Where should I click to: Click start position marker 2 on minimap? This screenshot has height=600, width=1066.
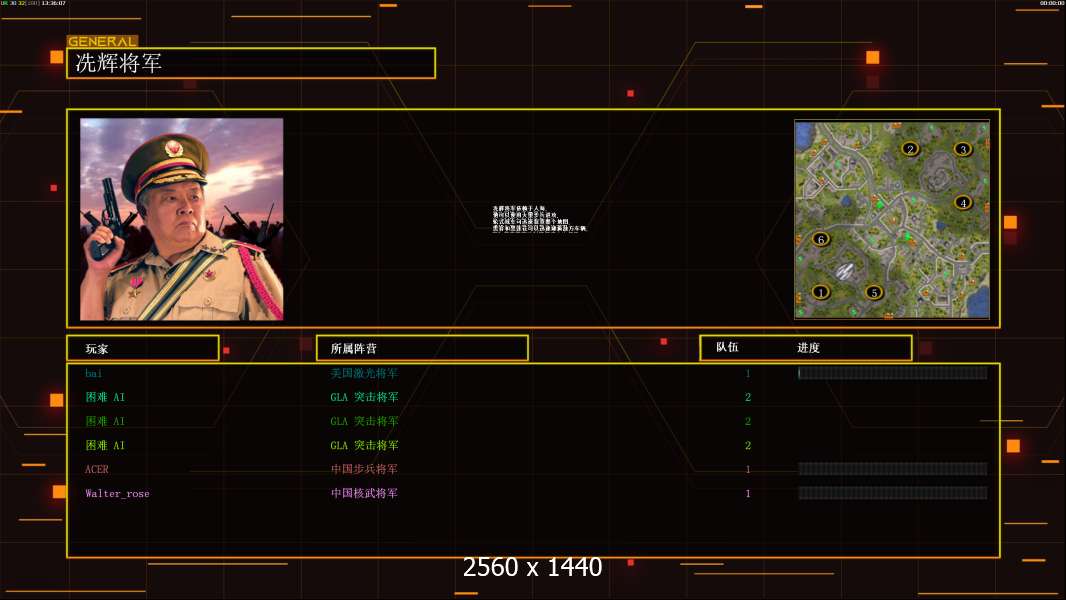910,149
